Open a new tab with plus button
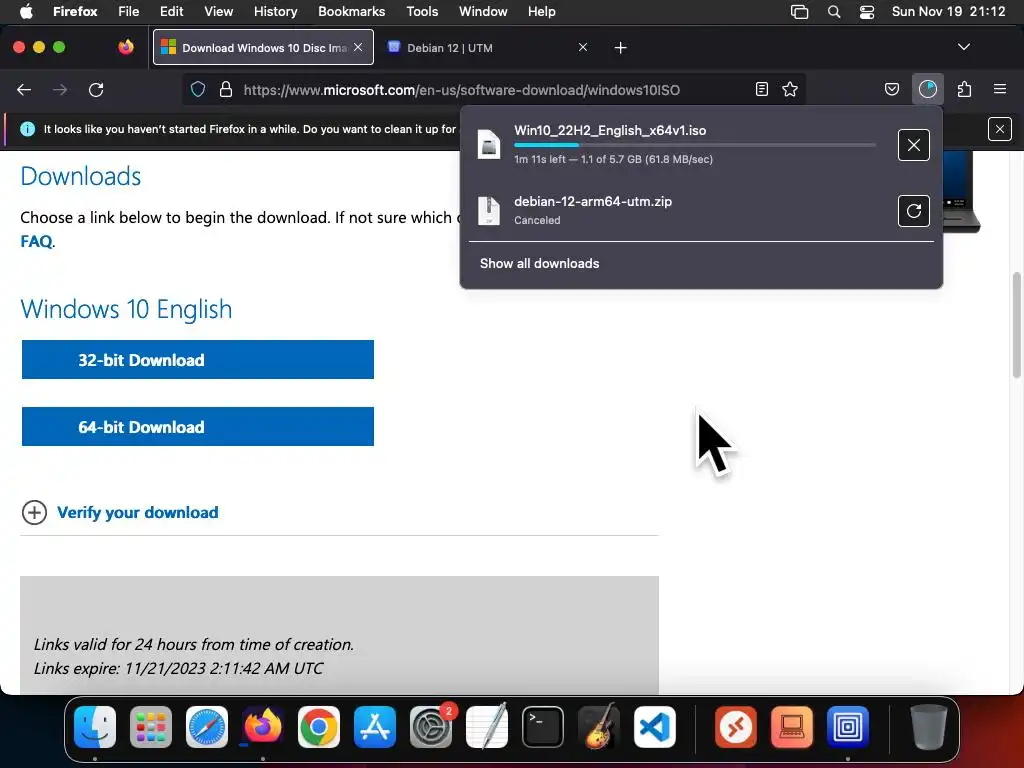This screenshot has width=1024, height=768. tap(620, 48)
